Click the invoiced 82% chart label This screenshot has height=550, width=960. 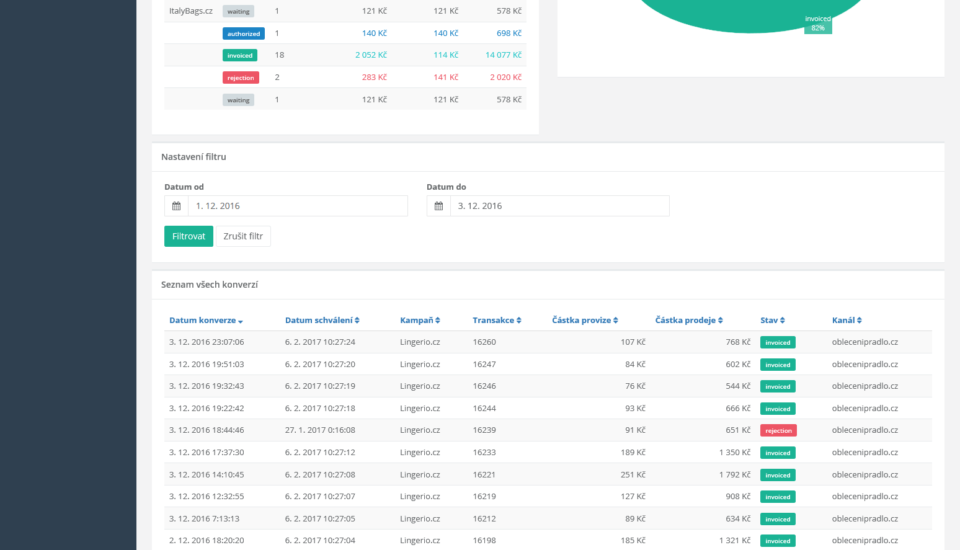click(818, 23)
